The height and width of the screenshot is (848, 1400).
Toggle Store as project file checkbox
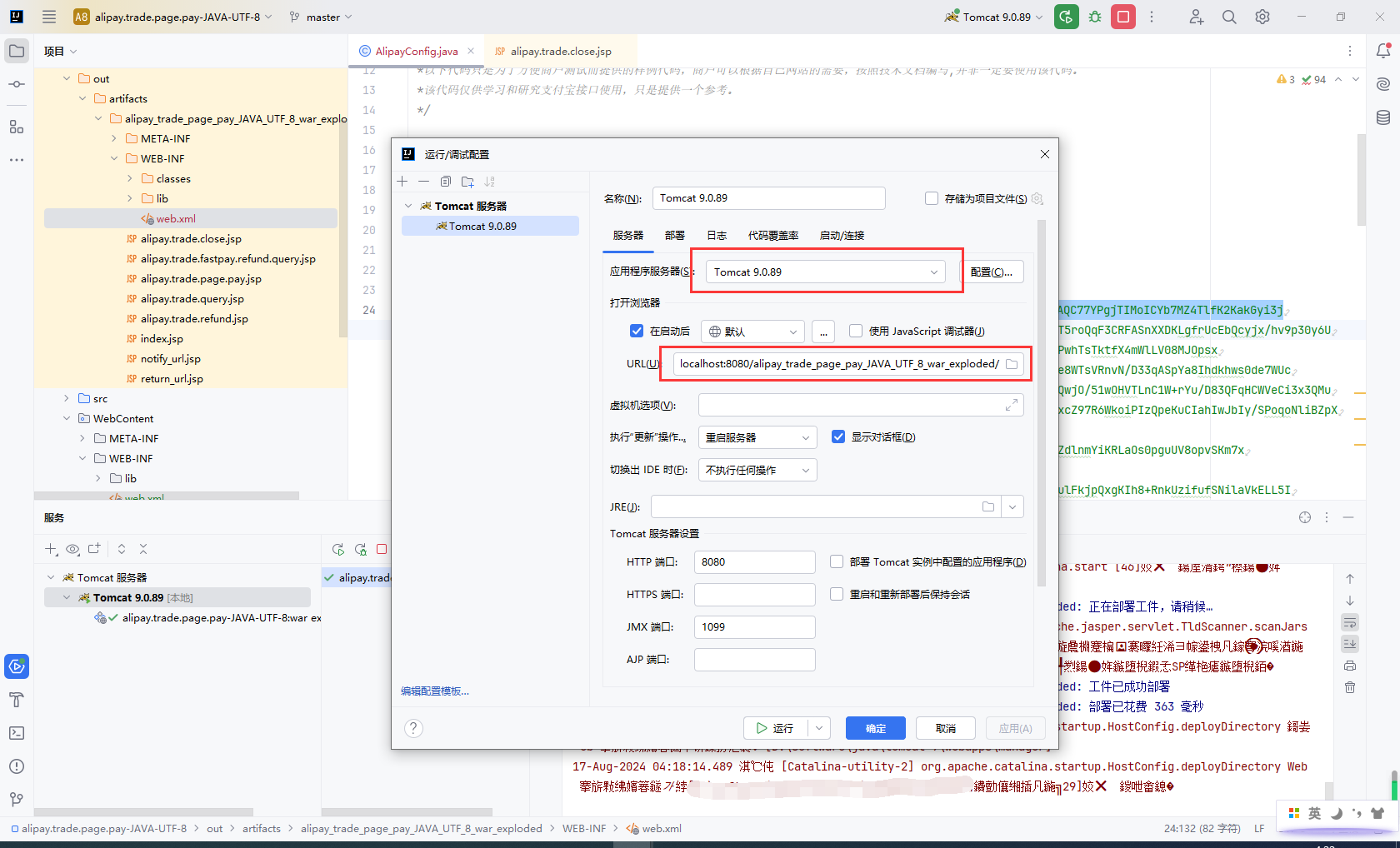932,198
